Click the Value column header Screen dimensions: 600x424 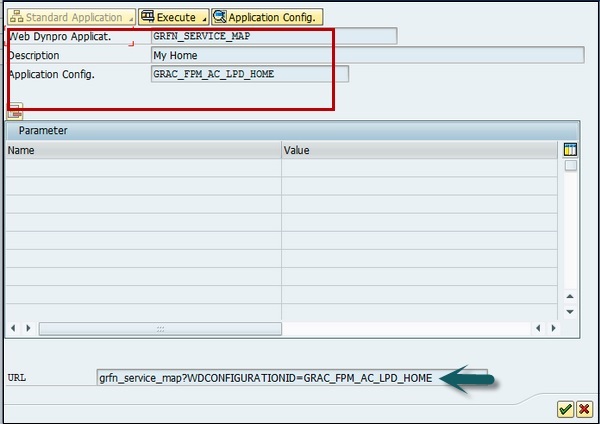click(x=418, y=150)
